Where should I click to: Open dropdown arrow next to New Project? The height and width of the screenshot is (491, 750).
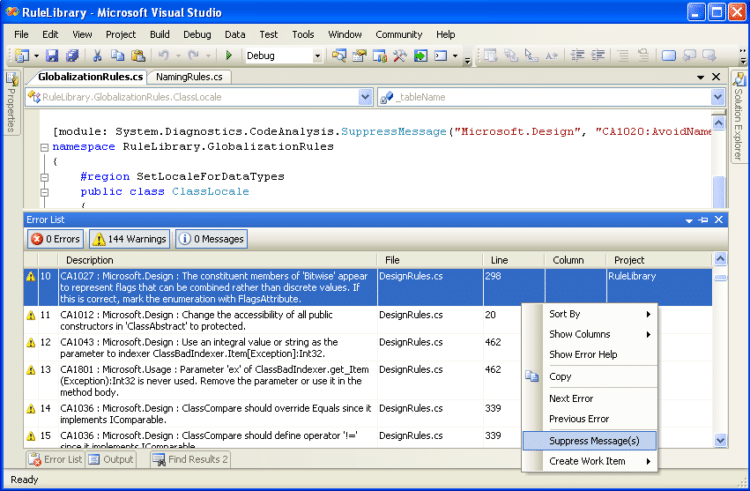point(36,56)
